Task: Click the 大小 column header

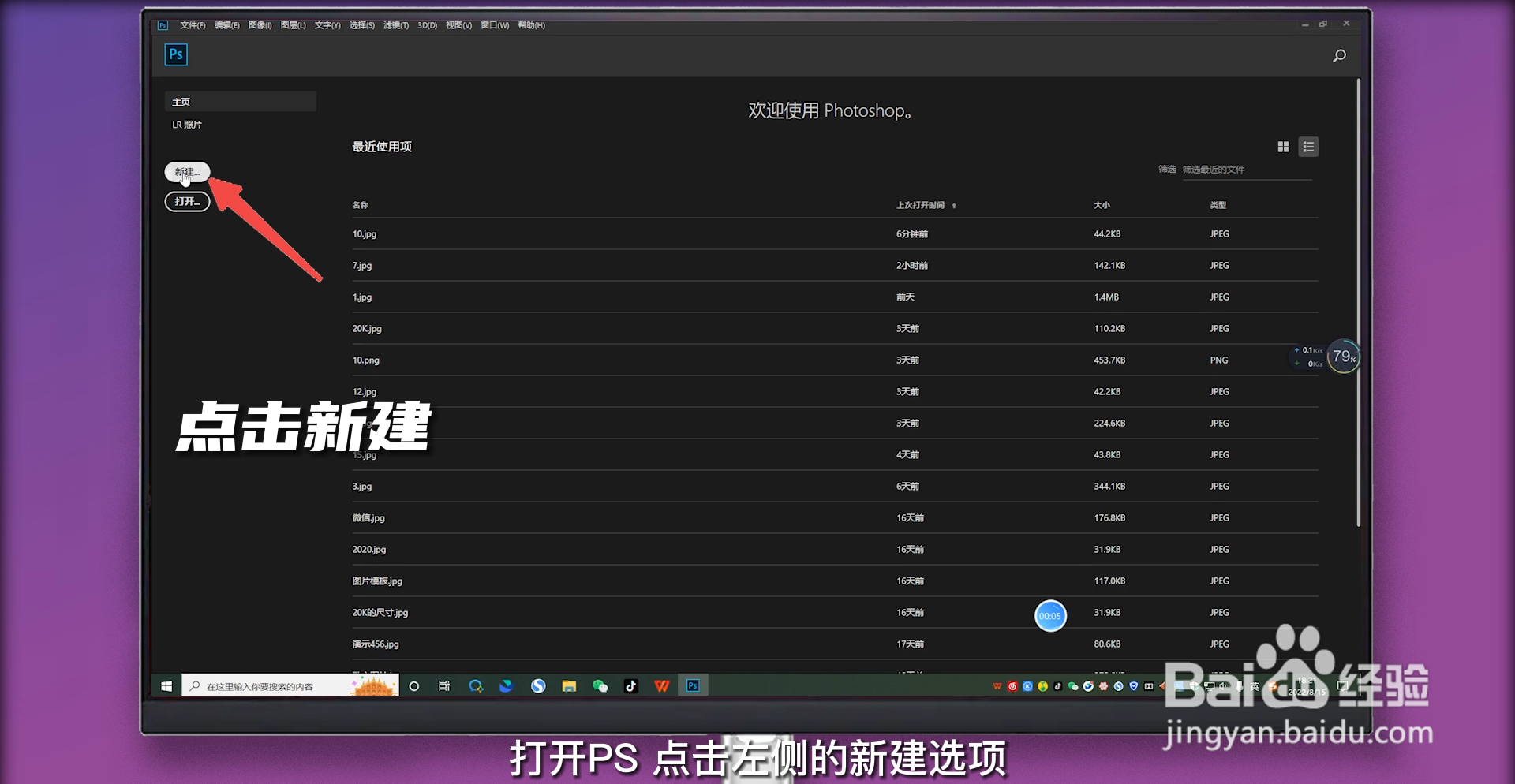Action: (x=1102, y=205)
